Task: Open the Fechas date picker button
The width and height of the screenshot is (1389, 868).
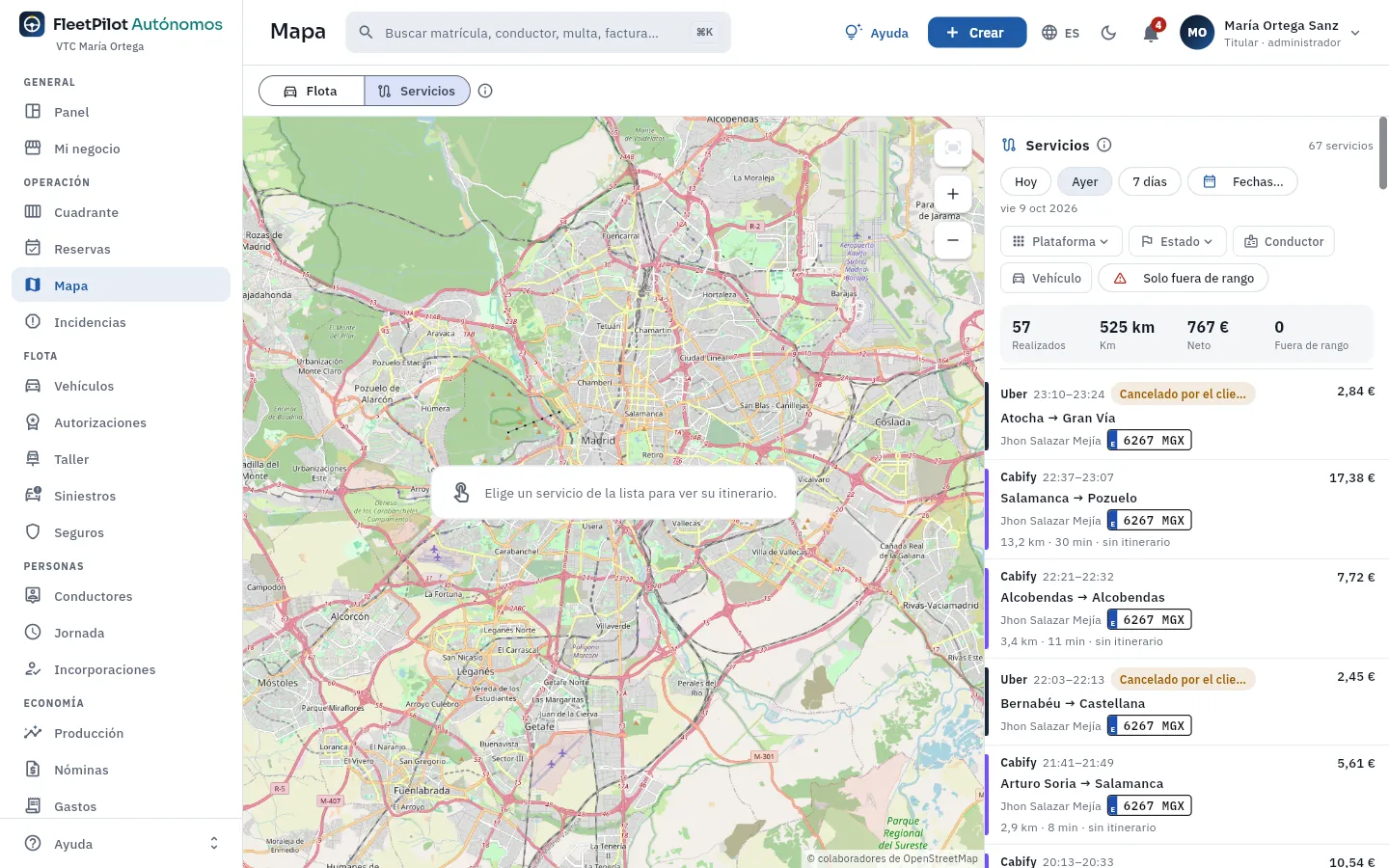Action: click(x=1242, y=181)
